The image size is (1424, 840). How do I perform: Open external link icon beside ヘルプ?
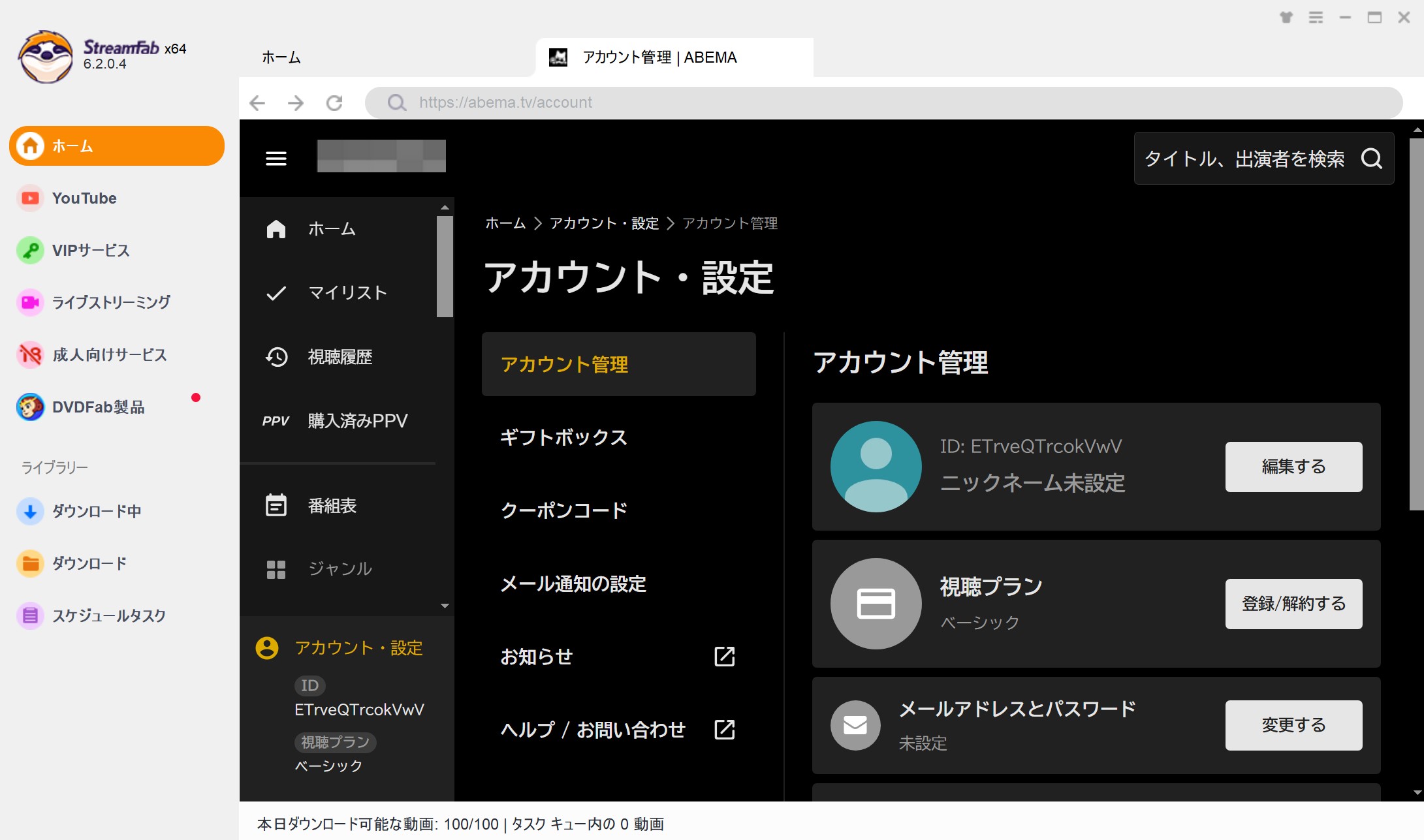pos(725,730)
